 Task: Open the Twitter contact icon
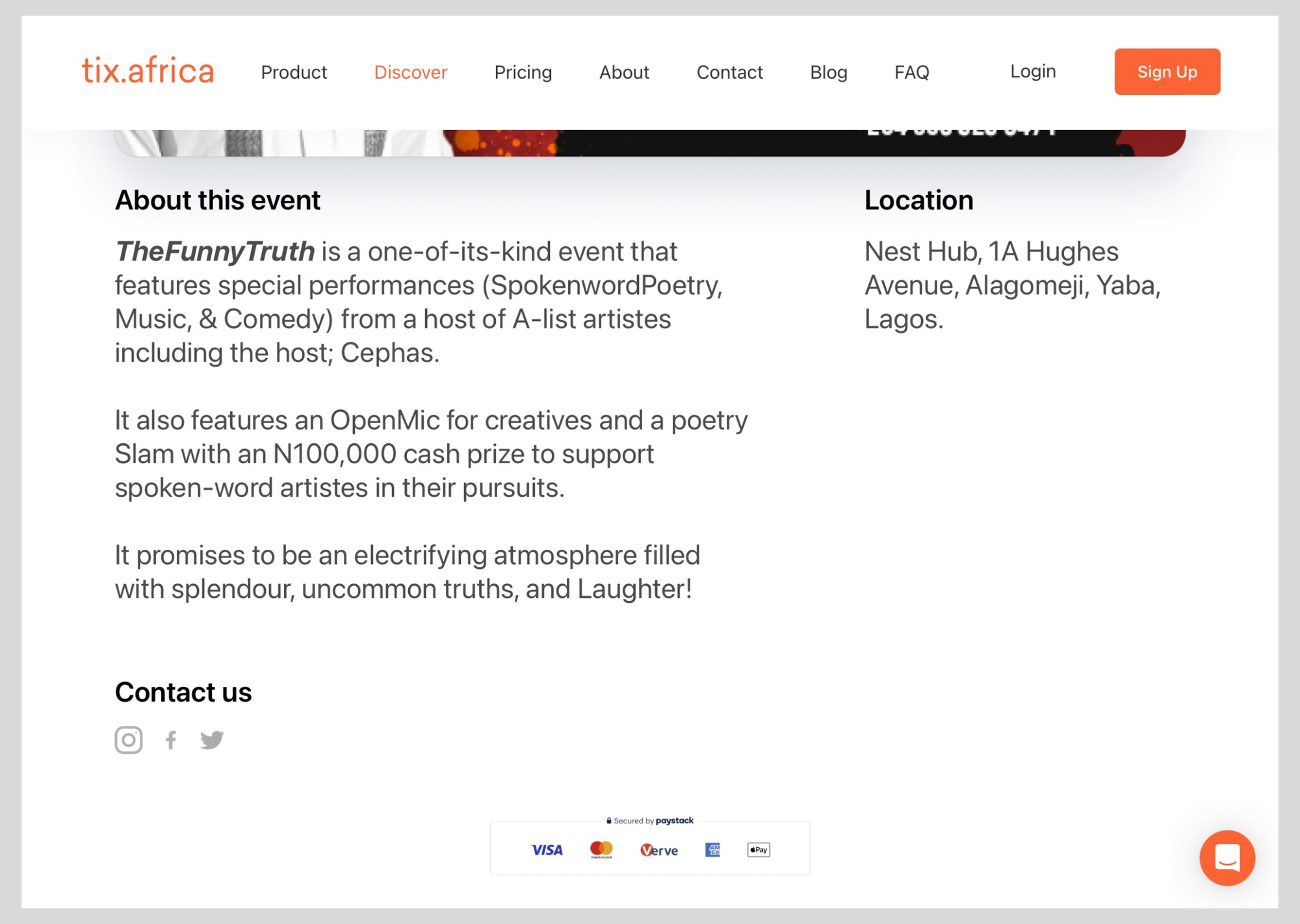212,739
